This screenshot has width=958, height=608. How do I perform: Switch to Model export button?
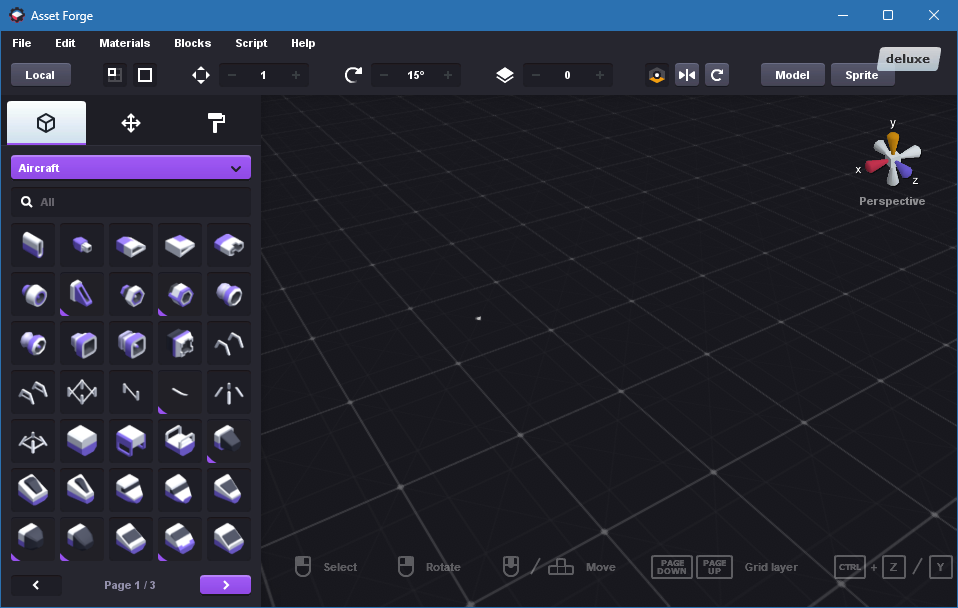792,75
